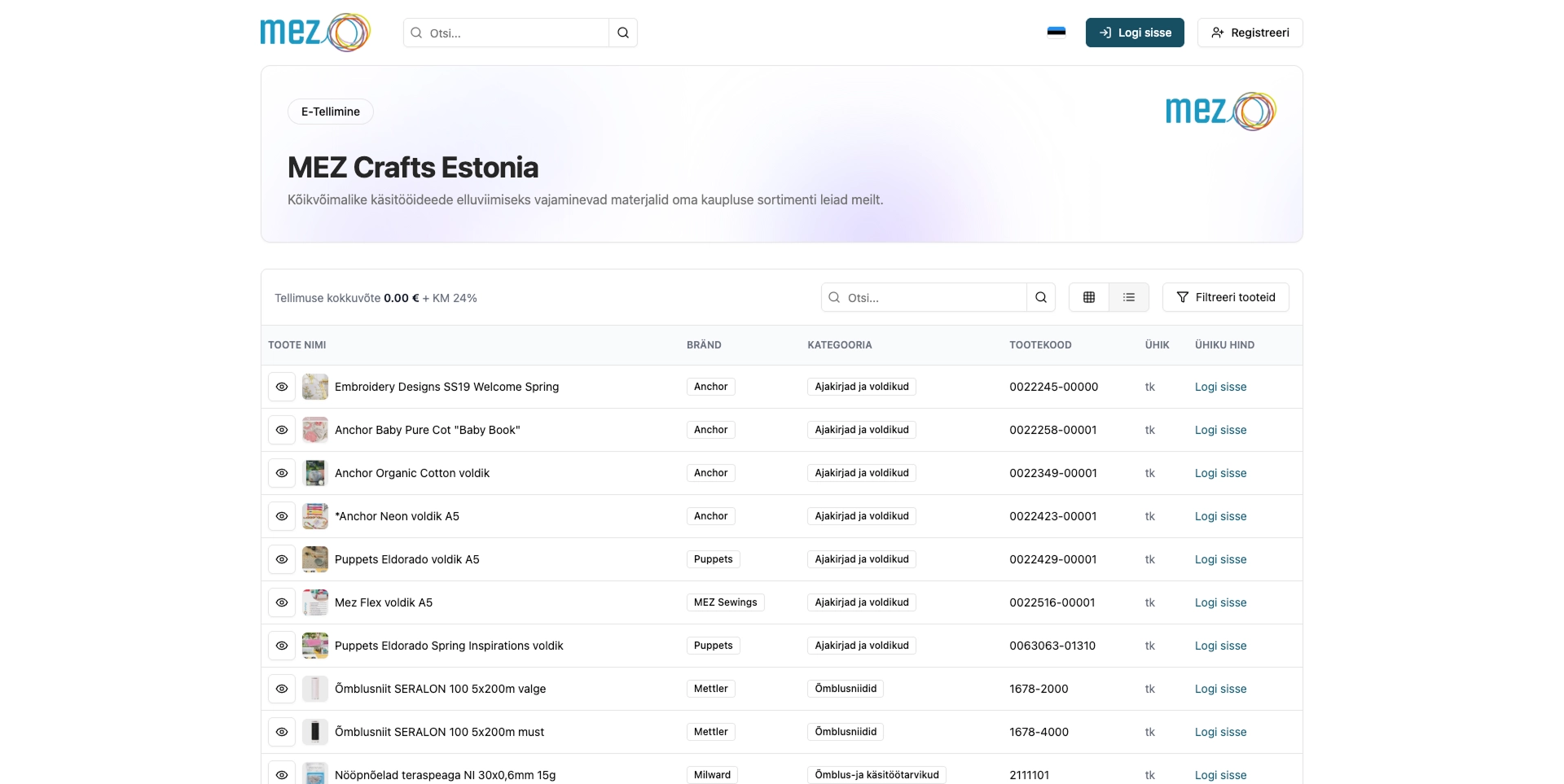
Task: Click Mettler brand tag on SERALON valge row
Action: pos(710,689)
